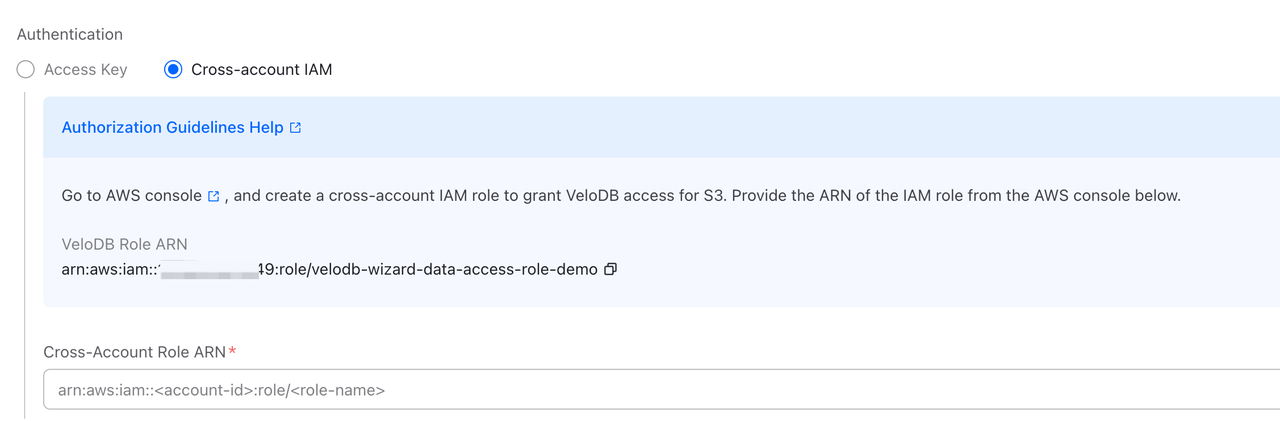
Task: Open the Authorization Guidelines Help link
Action: 172,128
